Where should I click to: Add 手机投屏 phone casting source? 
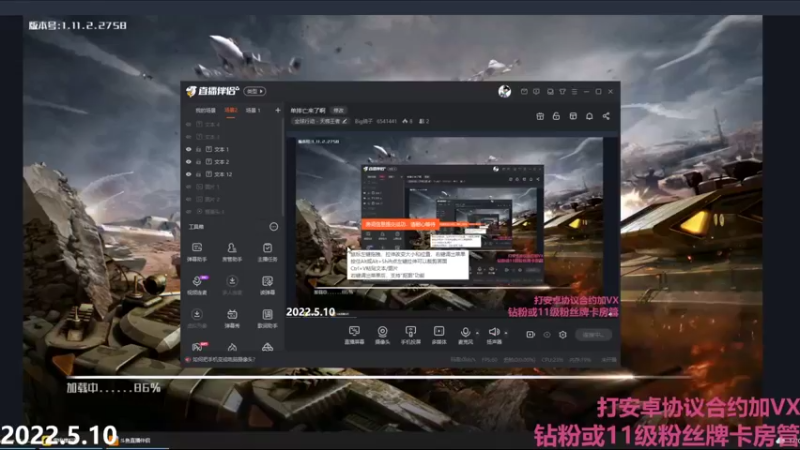point(410,335)
